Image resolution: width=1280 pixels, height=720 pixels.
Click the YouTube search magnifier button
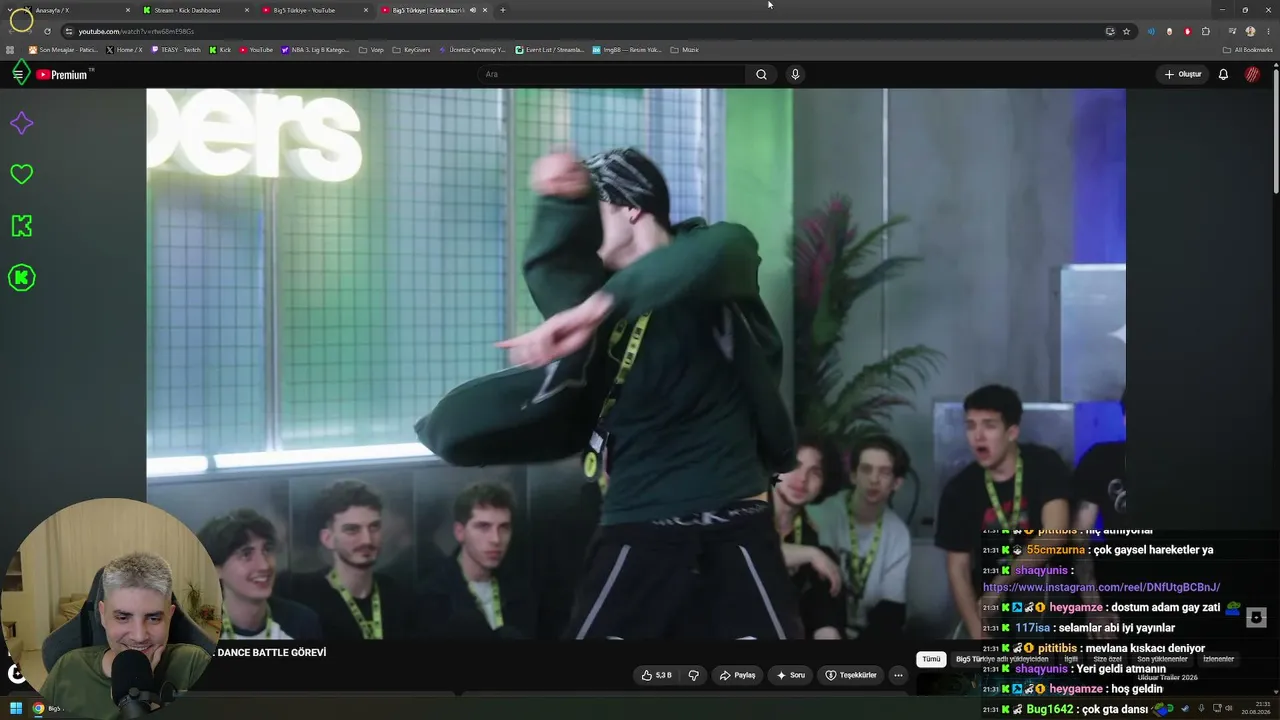(761, 74)
